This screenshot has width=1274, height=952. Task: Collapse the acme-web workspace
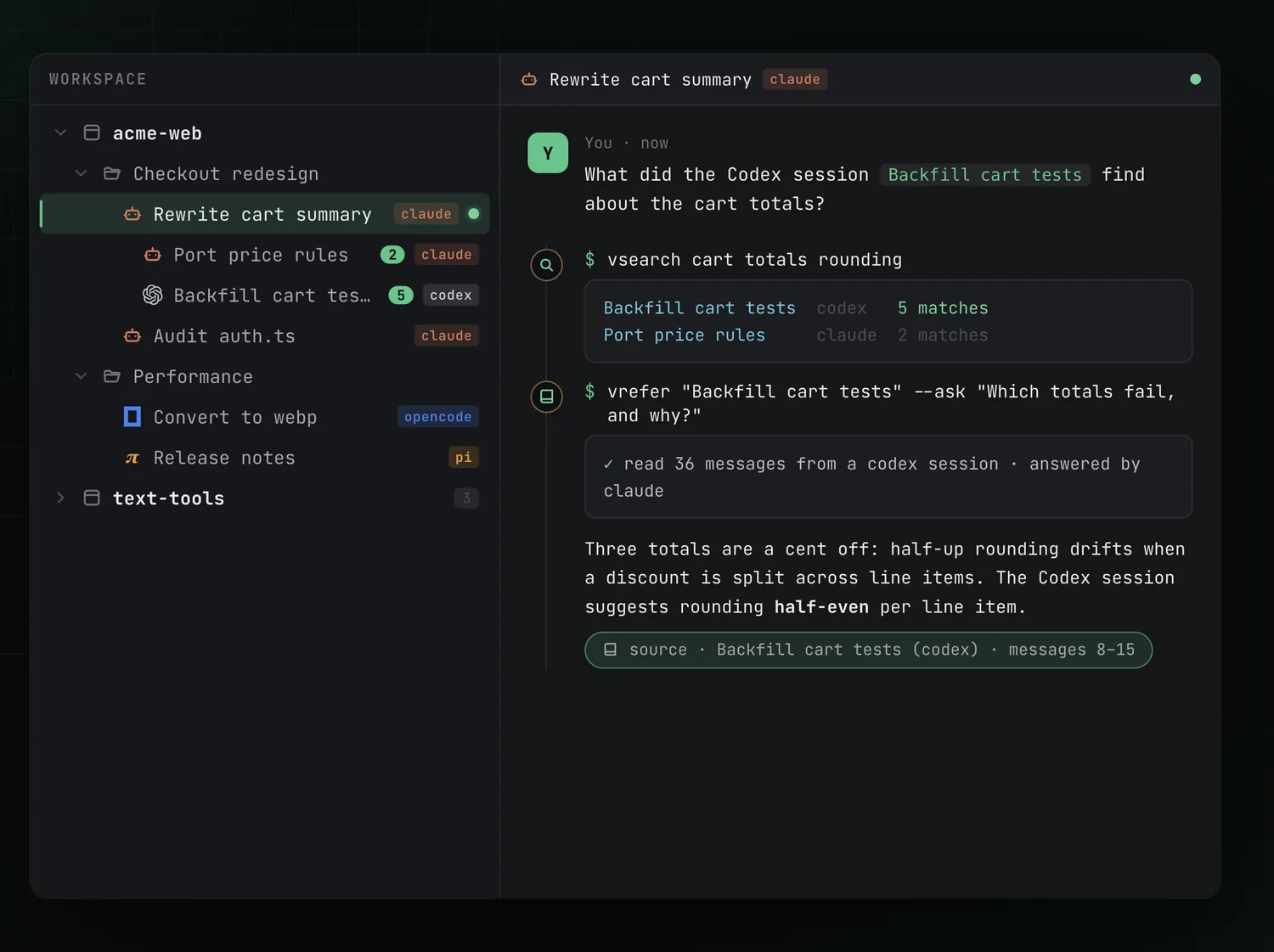(60, 132)
